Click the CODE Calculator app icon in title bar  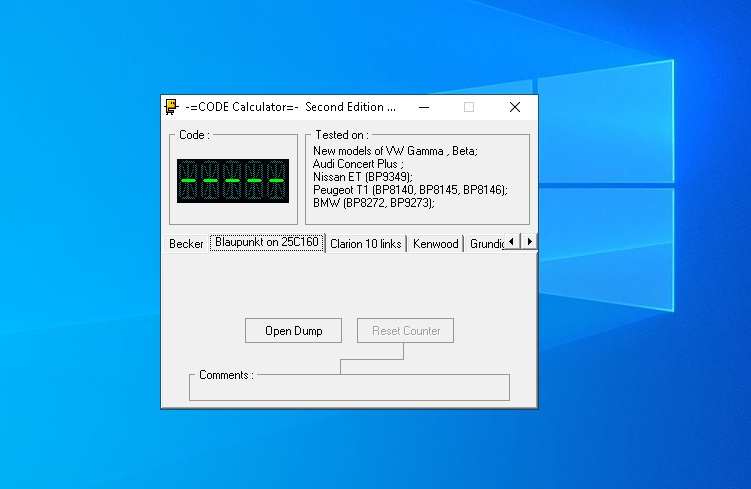(x=172, y=107)
